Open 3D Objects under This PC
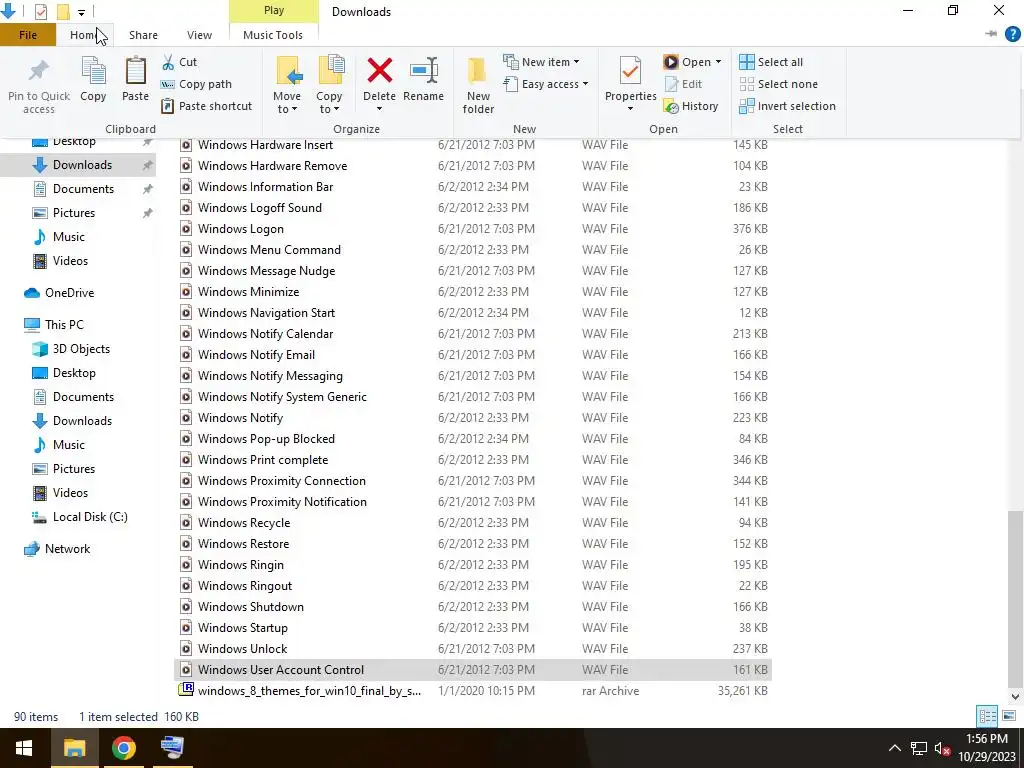Viewport: 1024px width, 768px height. point(72,349)
